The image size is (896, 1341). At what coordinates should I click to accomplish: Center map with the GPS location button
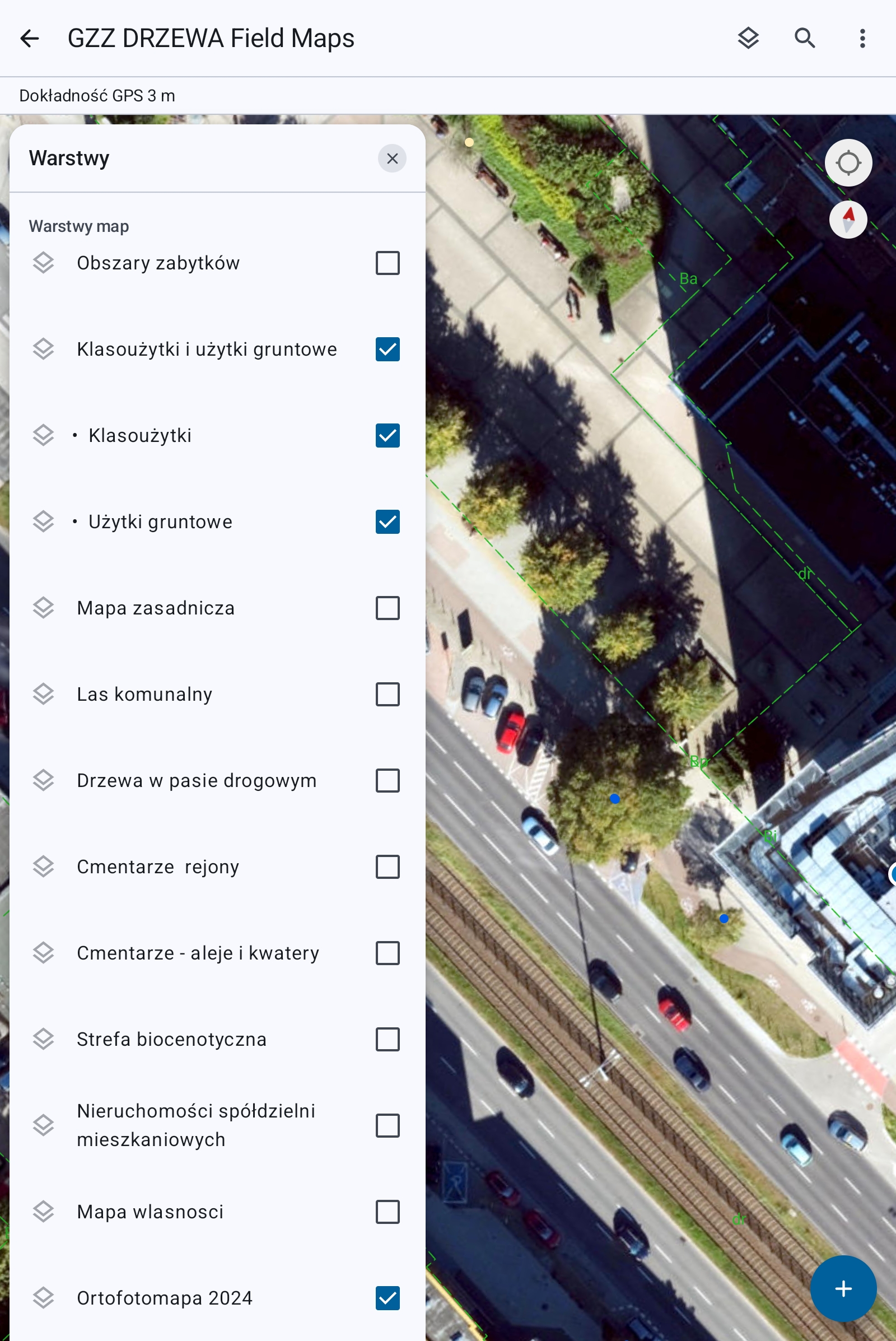click(x=848, y=162)
